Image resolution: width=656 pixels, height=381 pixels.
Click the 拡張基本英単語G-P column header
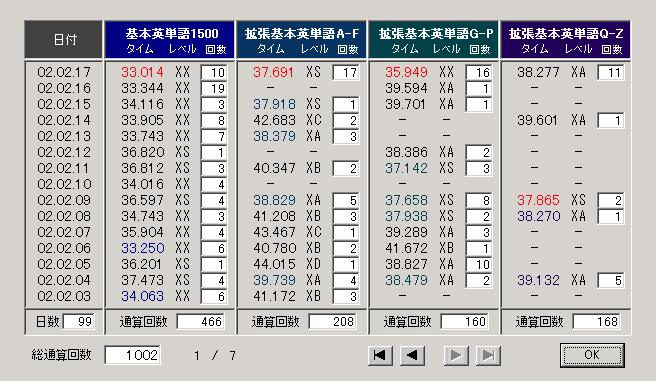coord(434,39)
